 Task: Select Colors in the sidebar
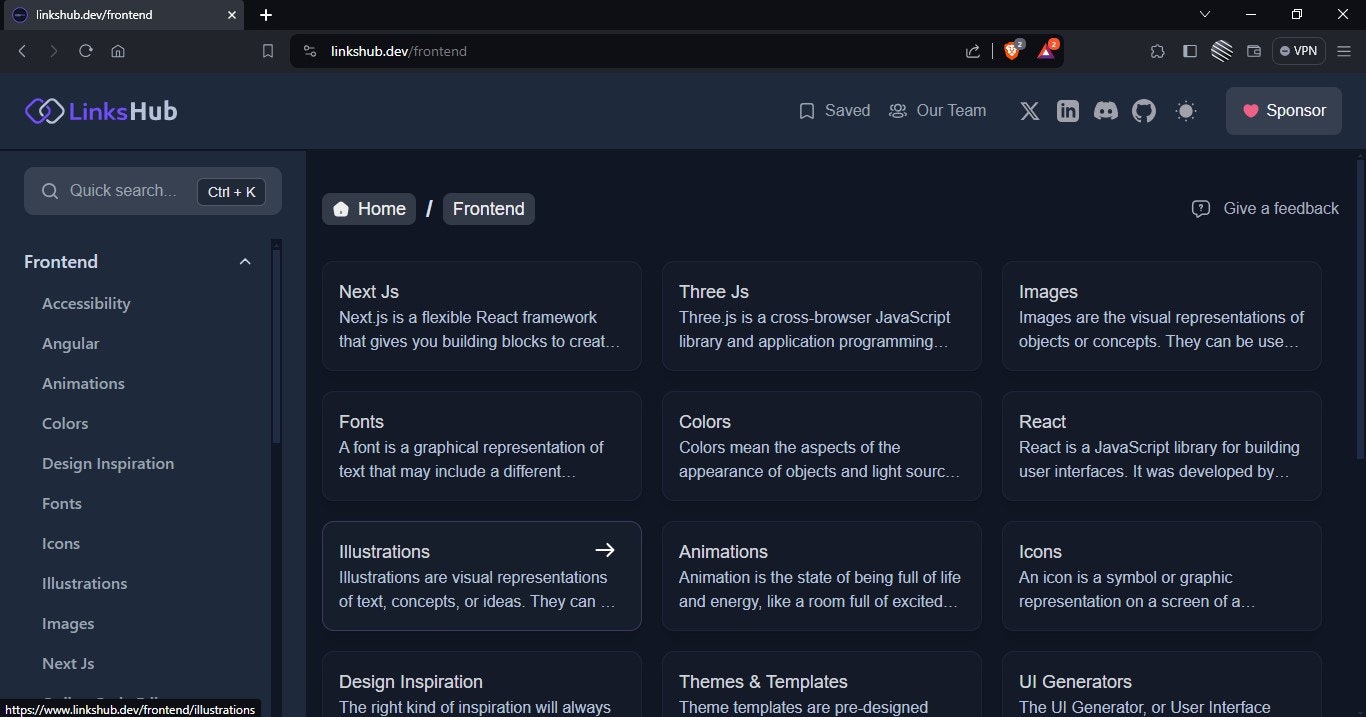coord(65,423)
